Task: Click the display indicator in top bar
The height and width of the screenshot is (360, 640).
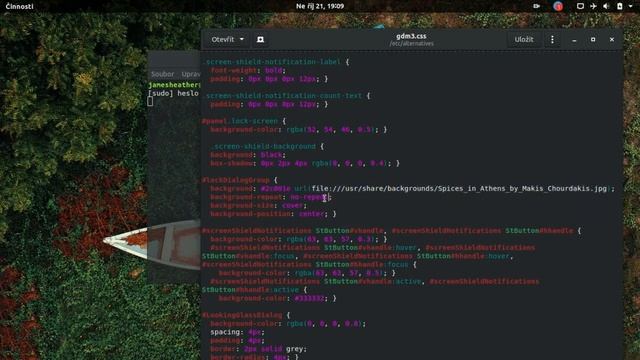Action: [x=580, y=6]
